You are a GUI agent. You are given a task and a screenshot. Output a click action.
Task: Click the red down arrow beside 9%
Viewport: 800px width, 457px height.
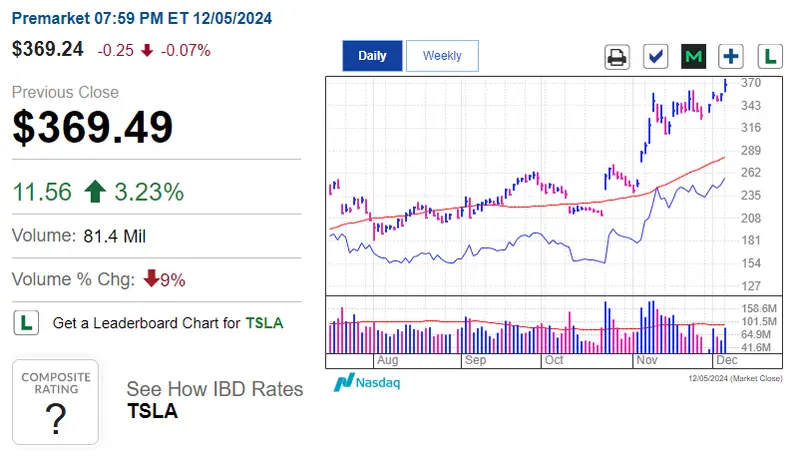point(151,278)
